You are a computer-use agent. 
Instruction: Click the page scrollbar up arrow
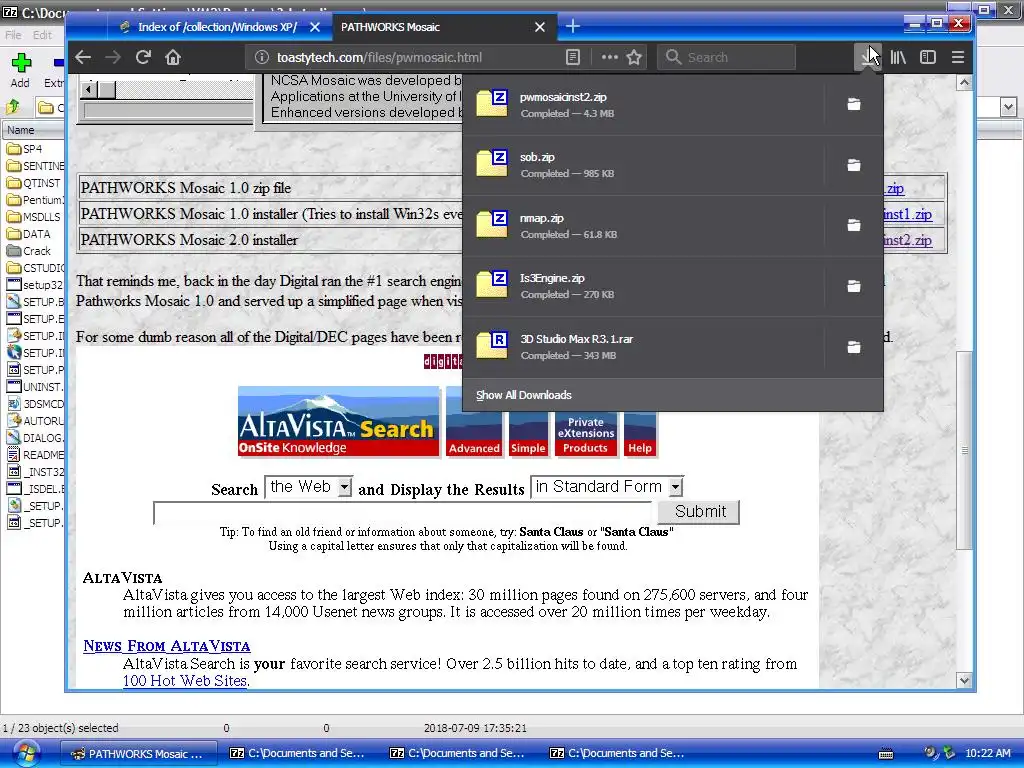click(965, 83)
